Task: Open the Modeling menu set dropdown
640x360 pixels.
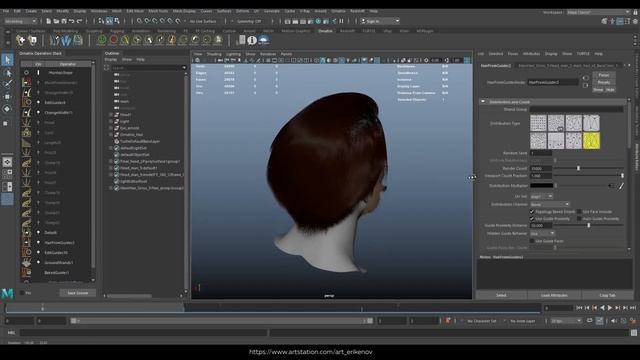Action: tap(20, 21)
